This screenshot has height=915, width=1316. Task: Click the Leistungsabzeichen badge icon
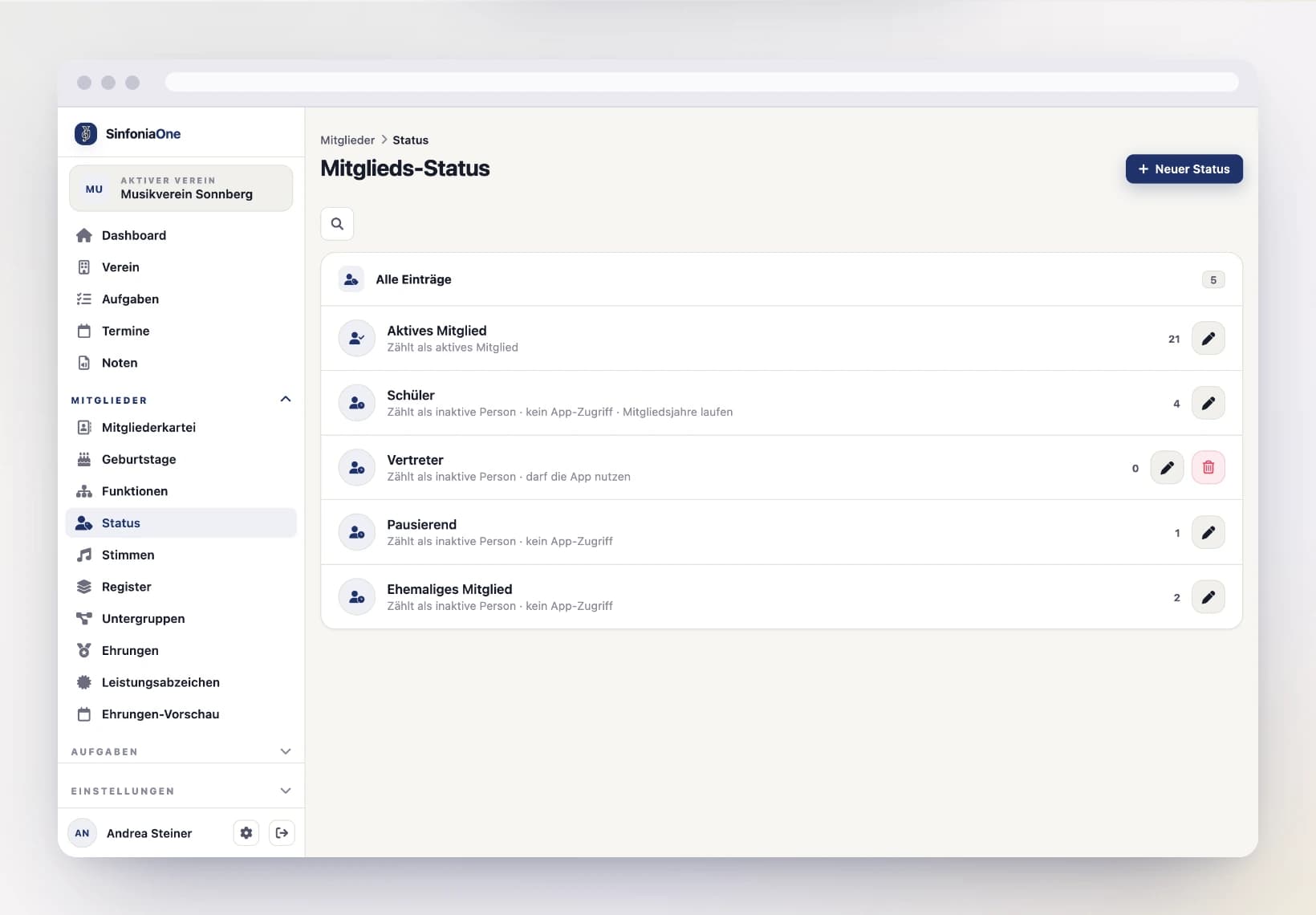[x=84, y=682]
